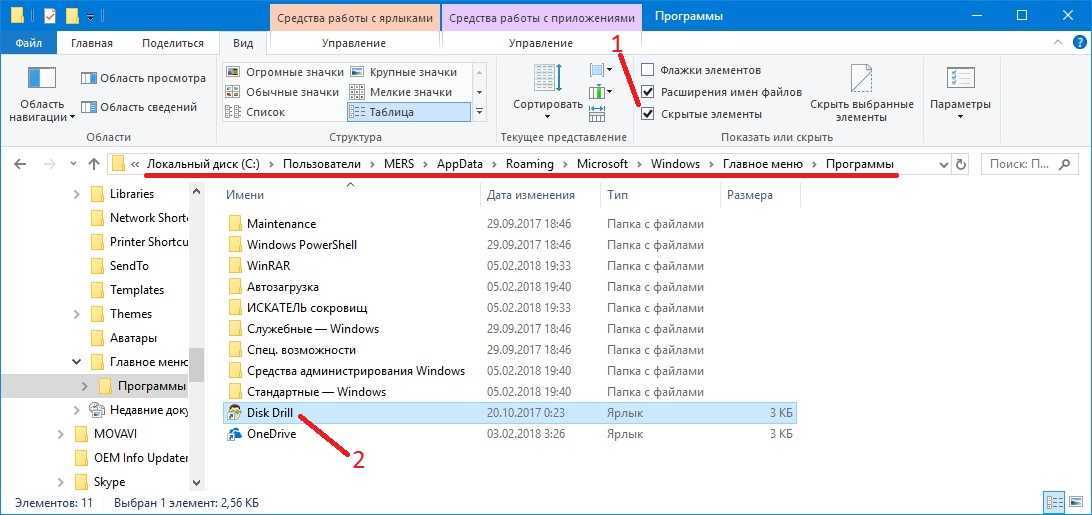Open address bar history dropdown
This screenshot has width=1092, height=515.
click(944, 164)
